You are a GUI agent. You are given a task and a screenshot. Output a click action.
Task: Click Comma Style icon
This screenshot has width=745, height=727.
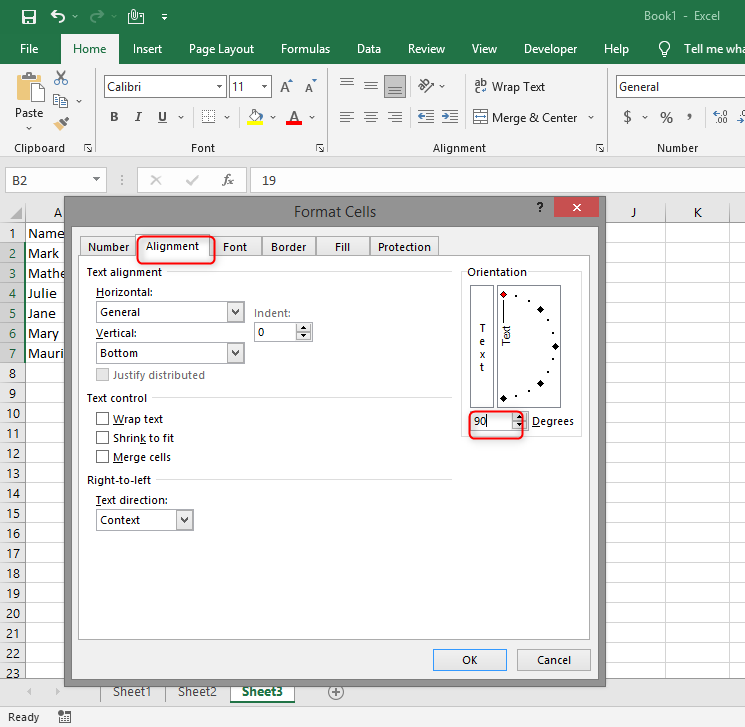(689, 117)
